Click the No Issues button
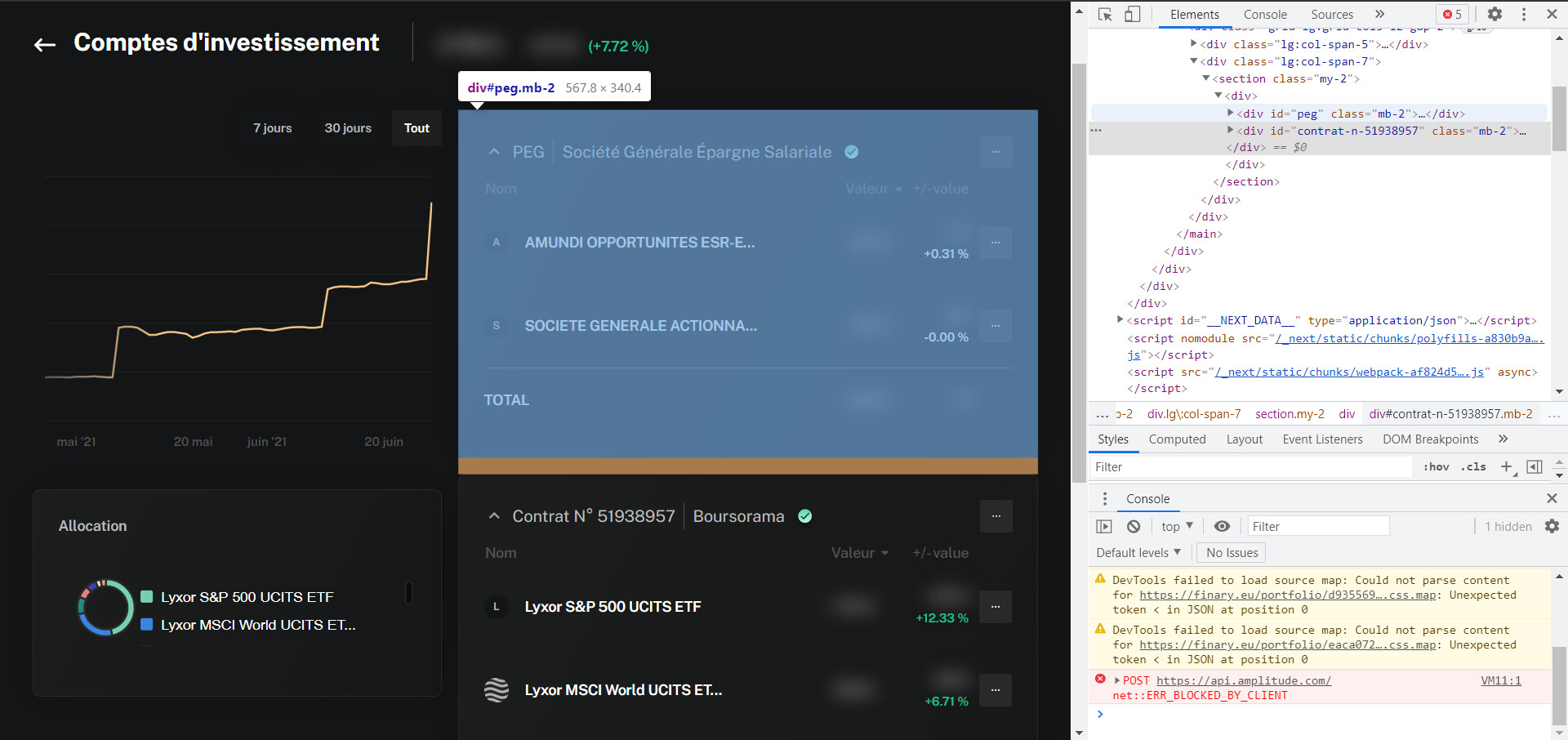 coord(1232,553)
